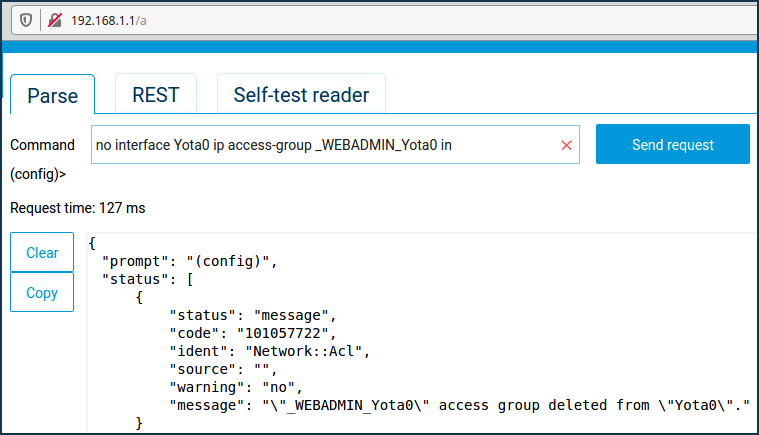Clear the response output
This screenshot has width=759, height=435.
[42, 253]
